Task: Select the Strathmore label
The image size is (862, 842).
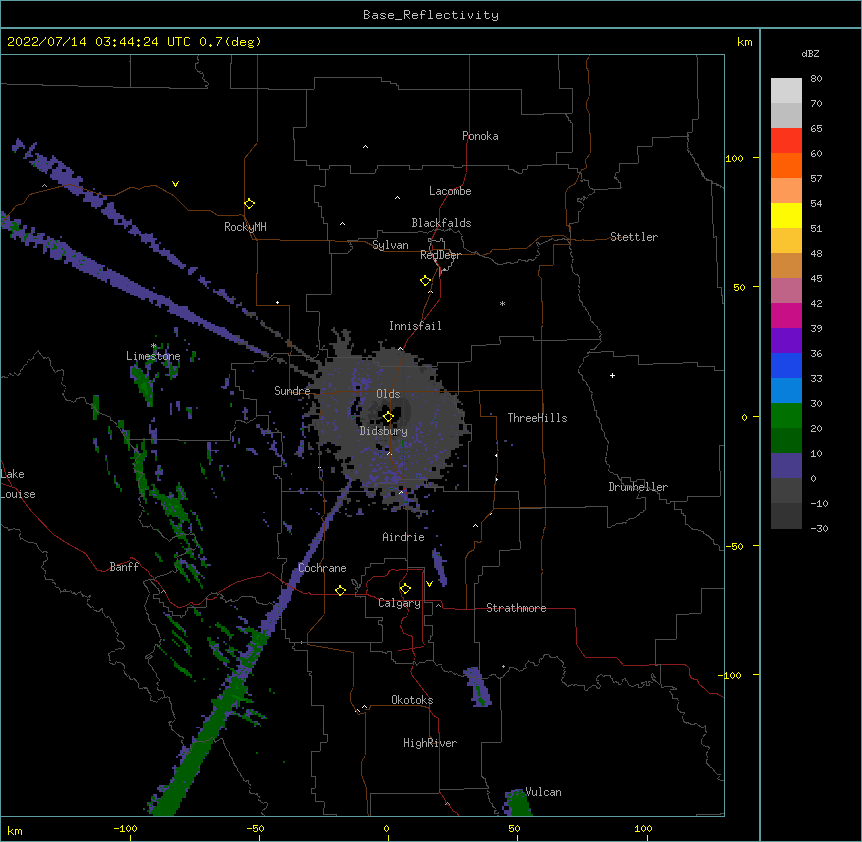Action: (x=516, y=608)
